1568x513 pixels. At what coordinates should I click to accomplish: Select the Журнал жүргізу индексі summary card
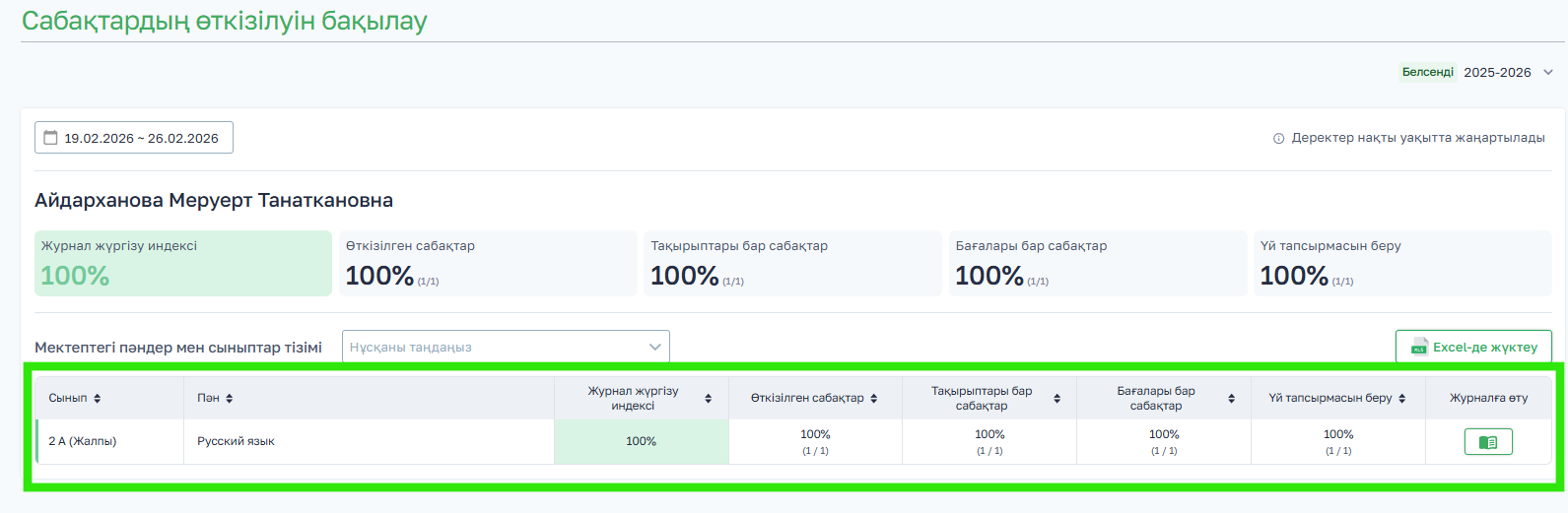183,263
